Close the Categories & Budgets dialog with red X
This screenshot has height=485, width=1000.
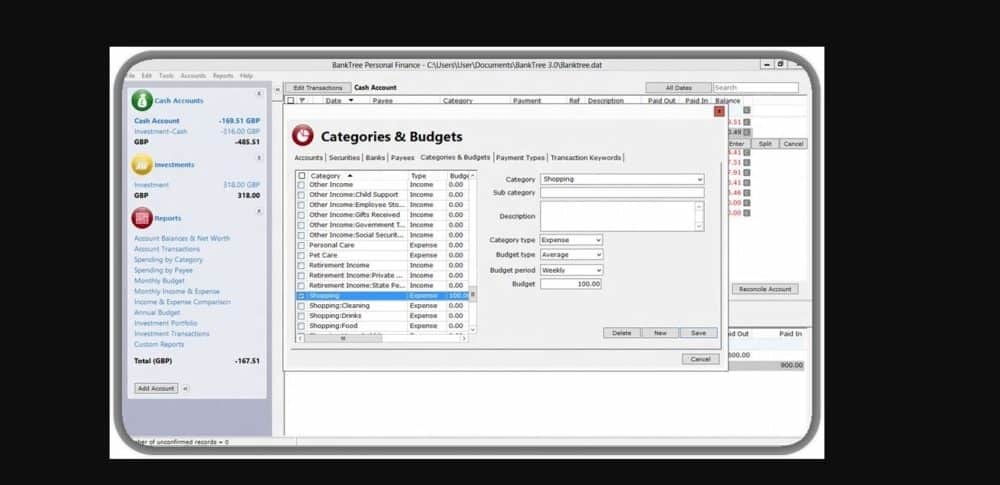pyautogui.click(x=719, y=111)
